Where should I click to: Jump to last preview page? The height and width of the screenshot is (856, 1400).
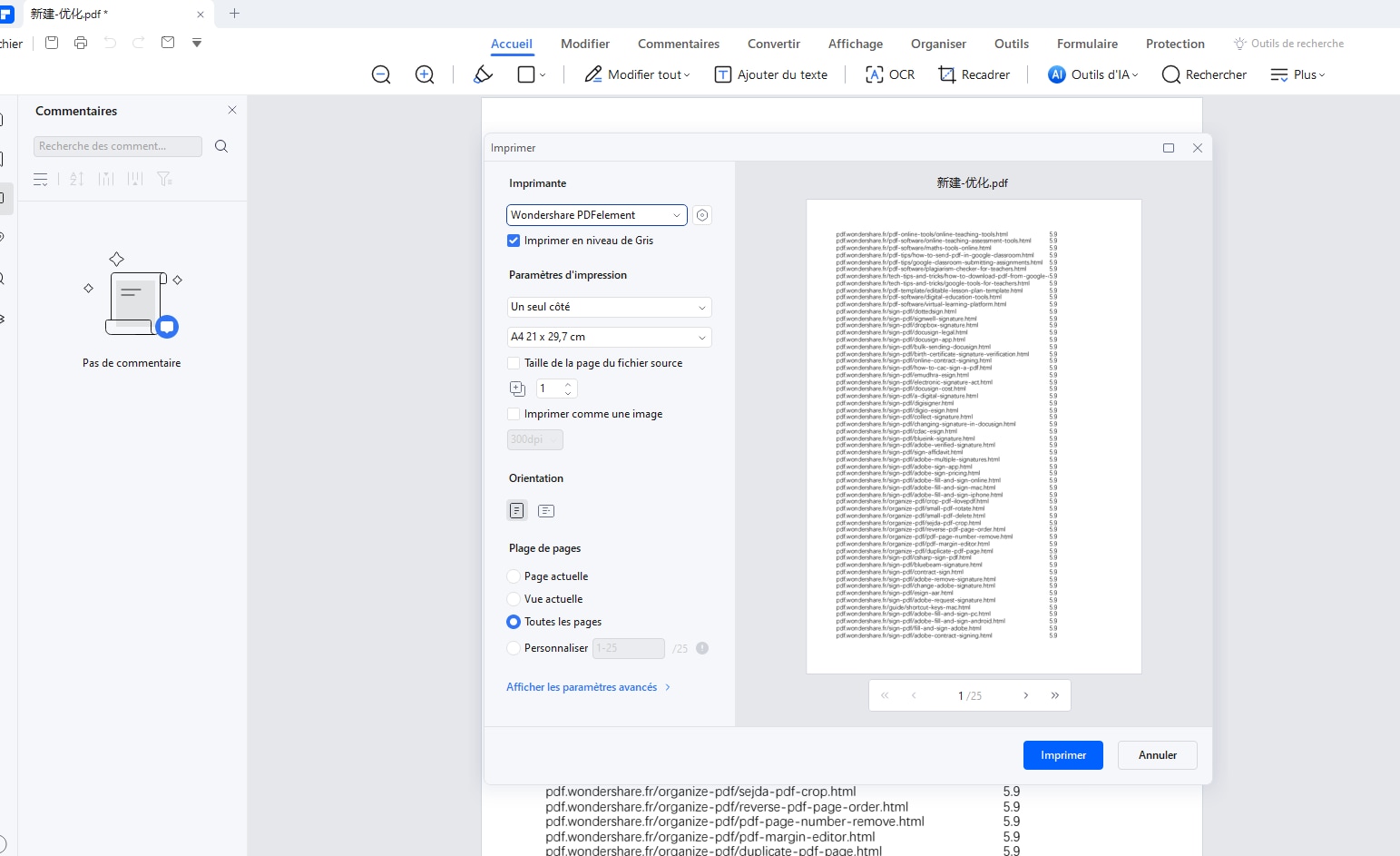coord(1055,695)
